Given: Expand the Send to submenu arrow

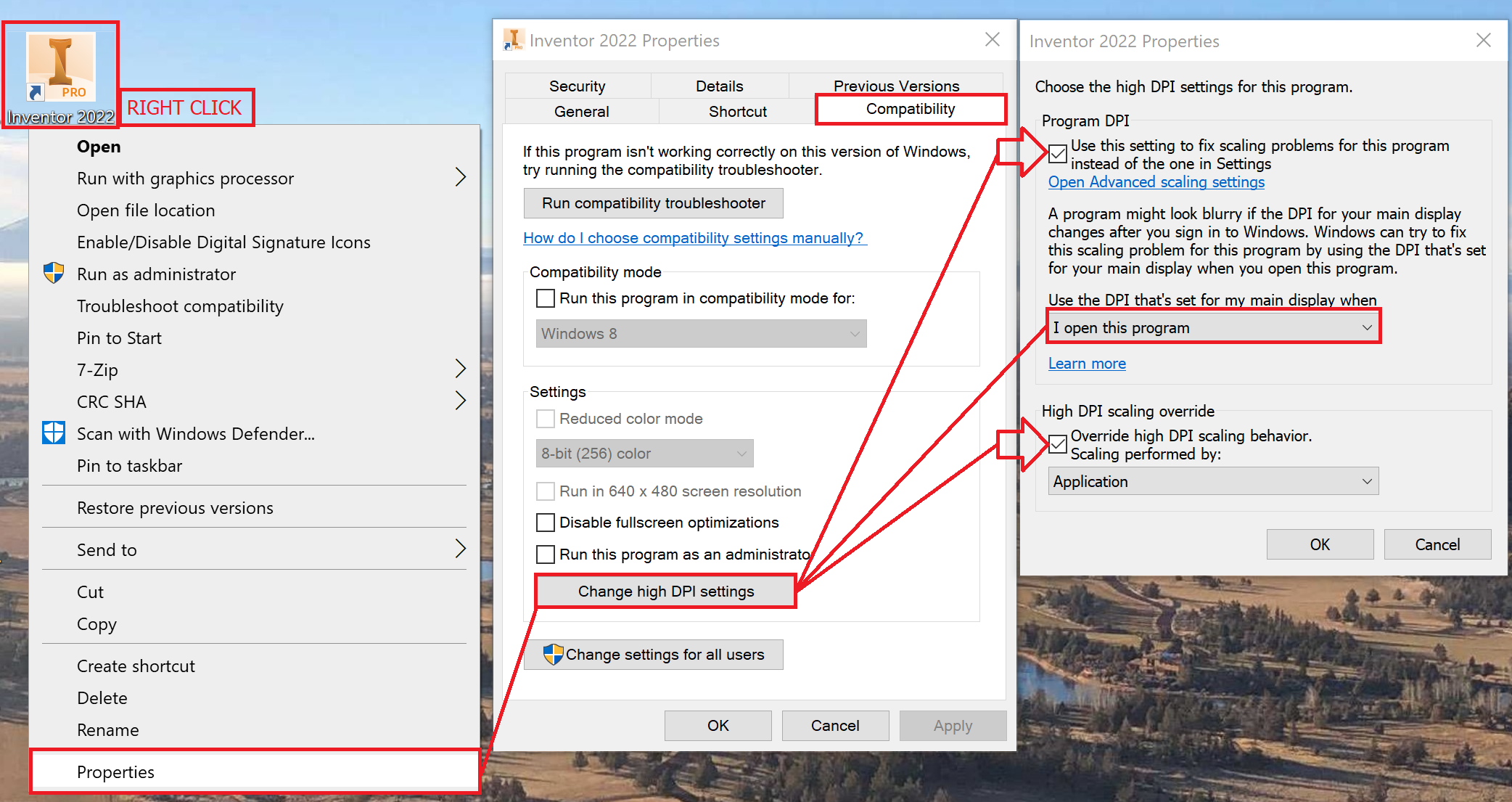Looking at the screenshot, I should (x=460, y=549).
